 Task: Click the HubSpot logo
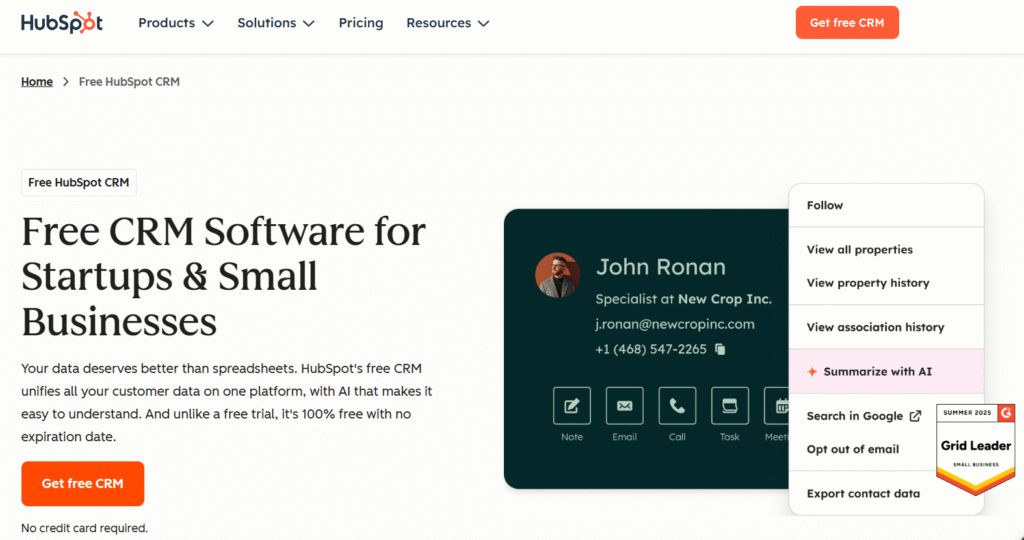[x=61, y=23]
